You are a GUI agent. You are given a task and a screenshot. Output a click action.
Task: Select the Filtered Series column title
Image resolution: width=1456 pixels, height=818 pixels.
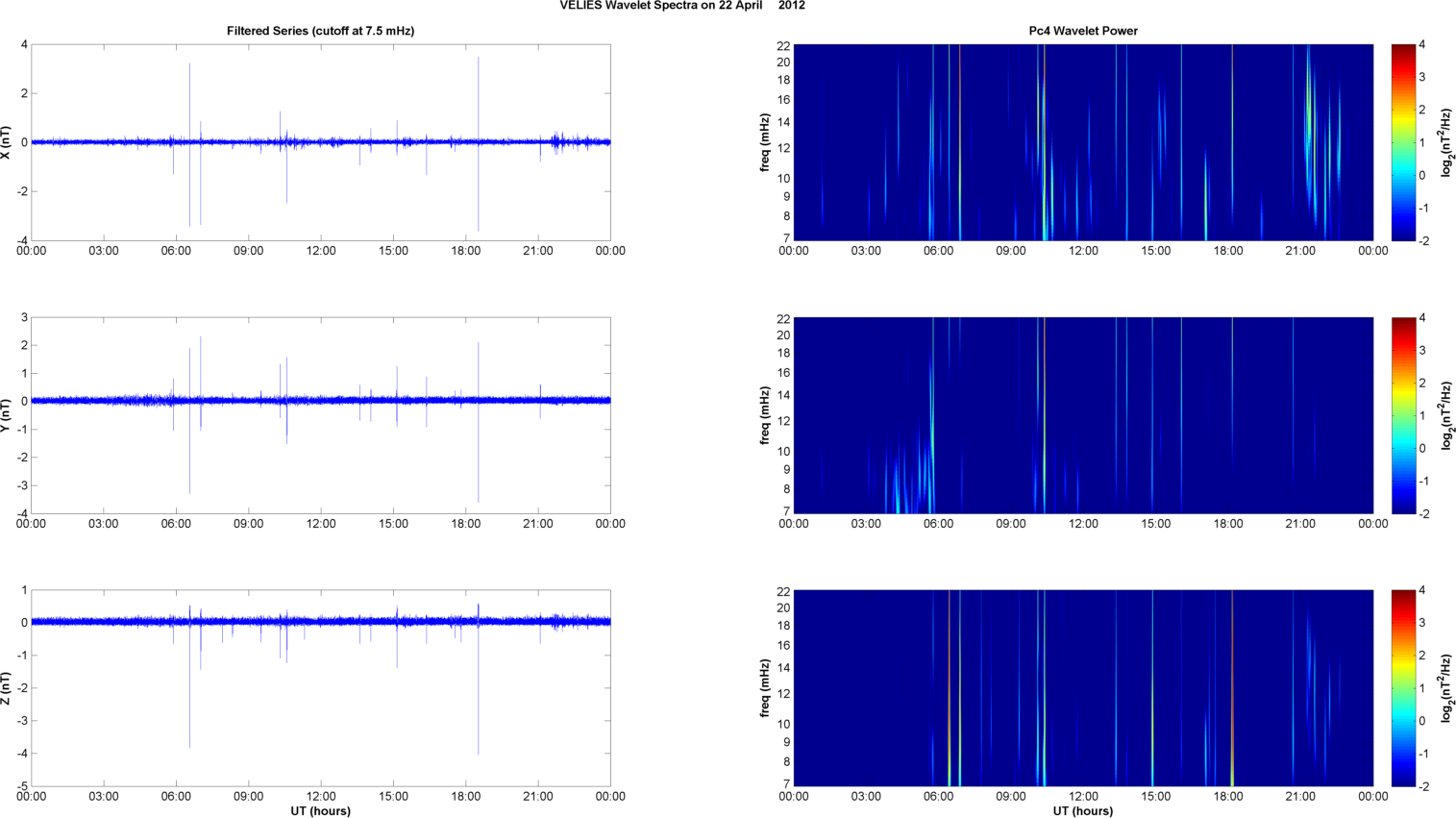(x=320, y=31)
